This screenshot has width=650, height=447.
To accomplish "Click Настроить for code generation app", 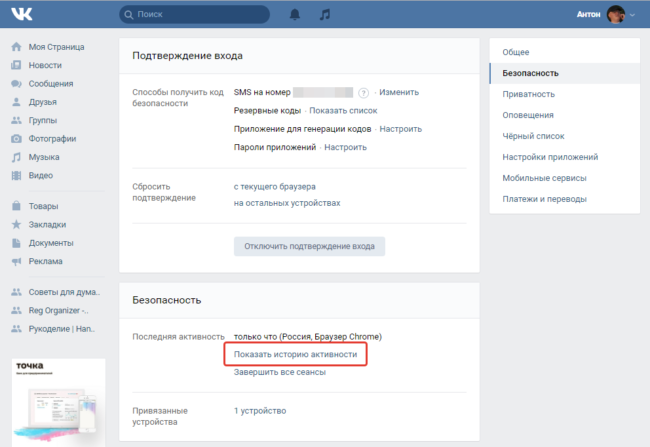I will click(400, 129).
